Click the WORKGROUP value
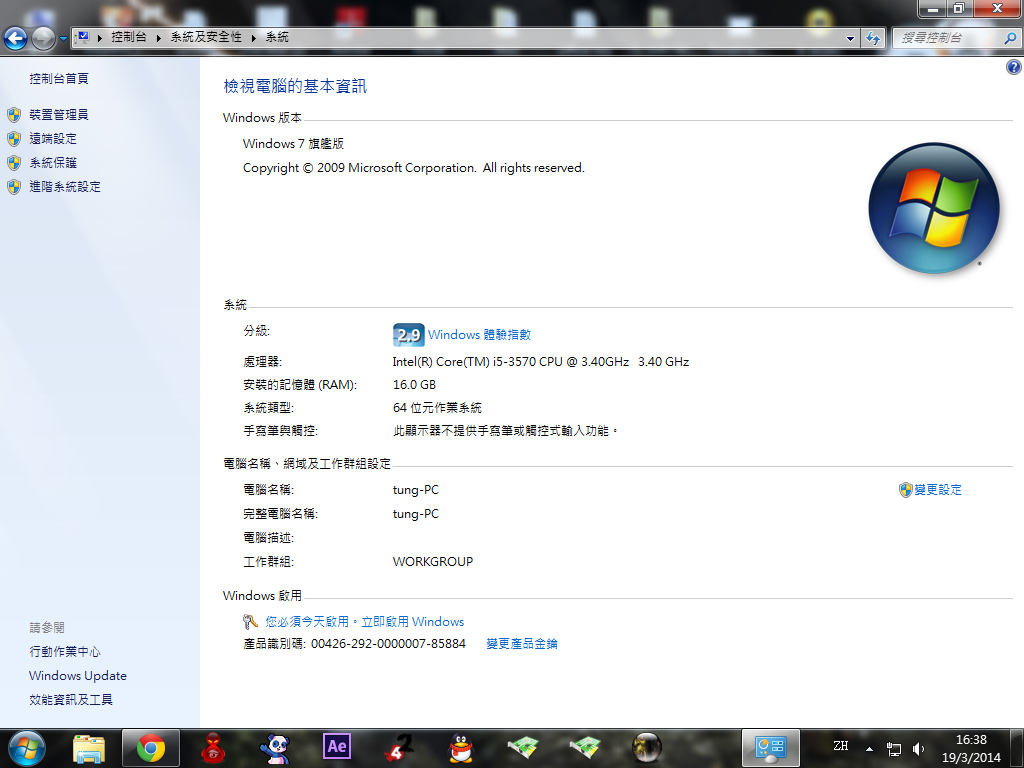The height and width of the screenshot is (768, 1024). 432,562
